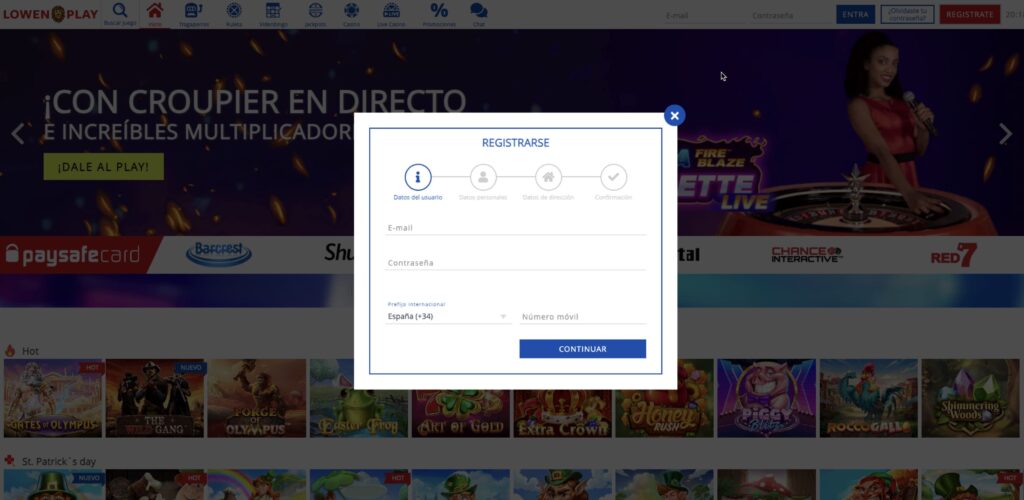Click the ENTRA login button
The height and width of the screenshot is (500, 1024).
click(x=856, y=14)
